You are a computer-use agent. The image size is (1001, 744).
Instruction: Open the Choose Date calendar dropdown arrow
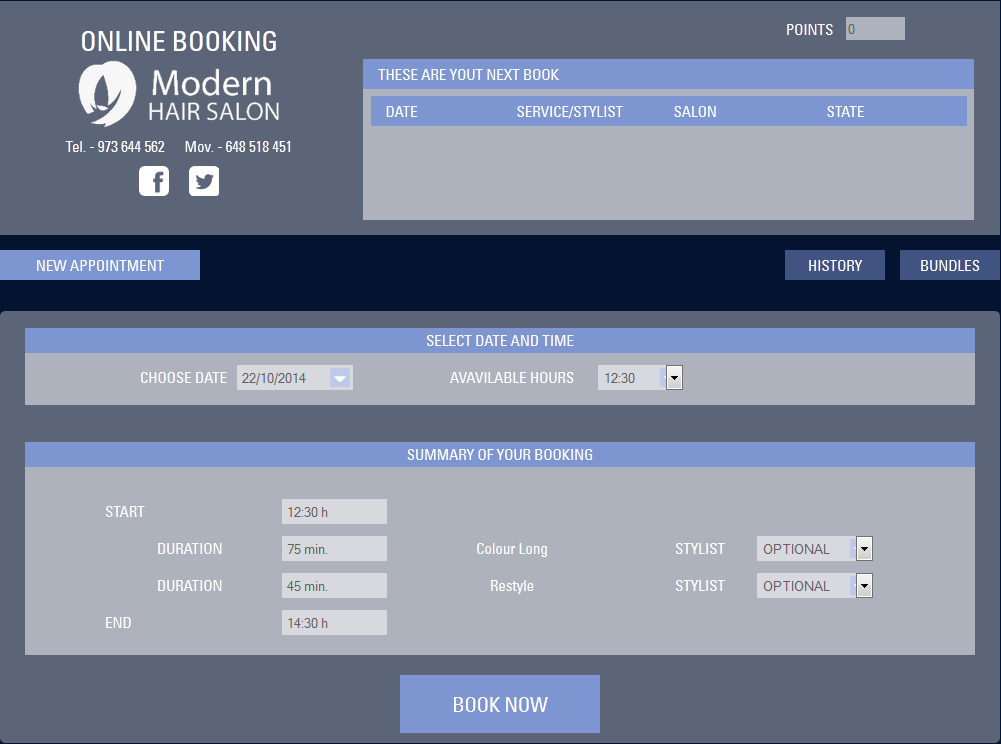(x=340, y=378)
